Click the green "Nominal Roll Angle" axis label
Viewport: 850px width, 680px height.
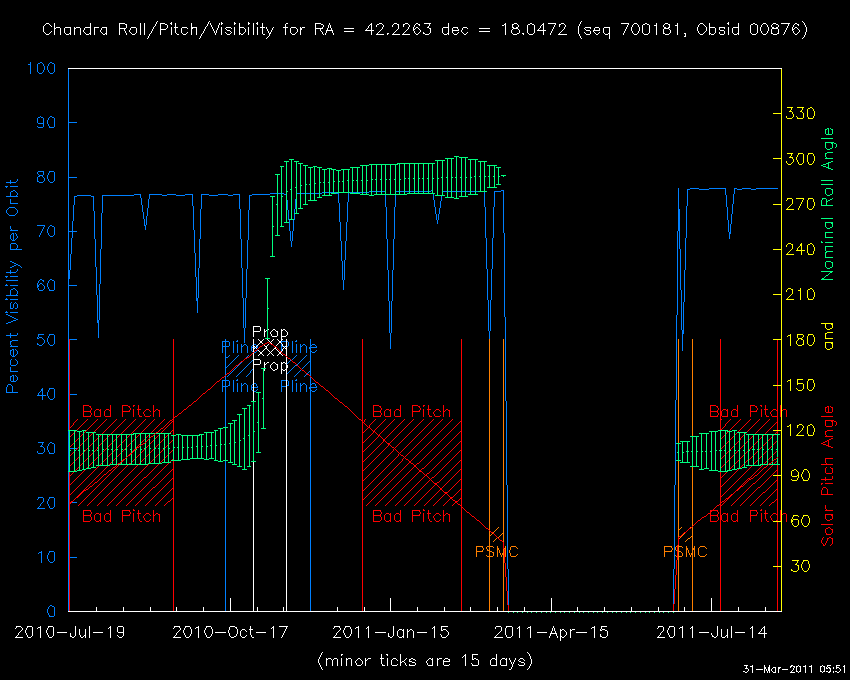click(827, 204)
